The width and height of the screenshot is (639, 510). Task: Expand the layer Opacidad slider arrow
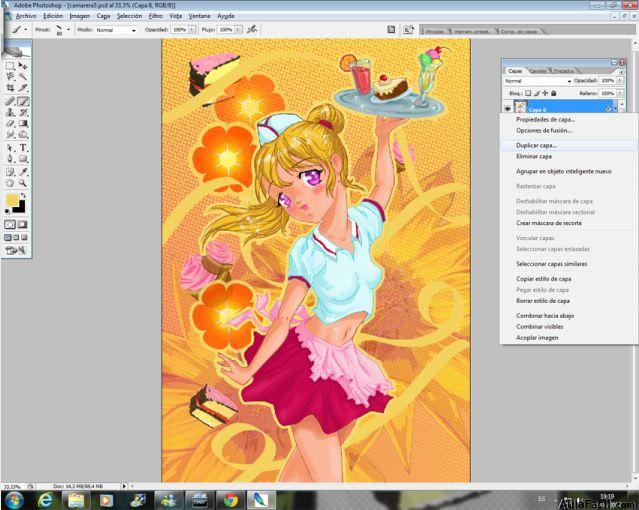tap(620, 81)
